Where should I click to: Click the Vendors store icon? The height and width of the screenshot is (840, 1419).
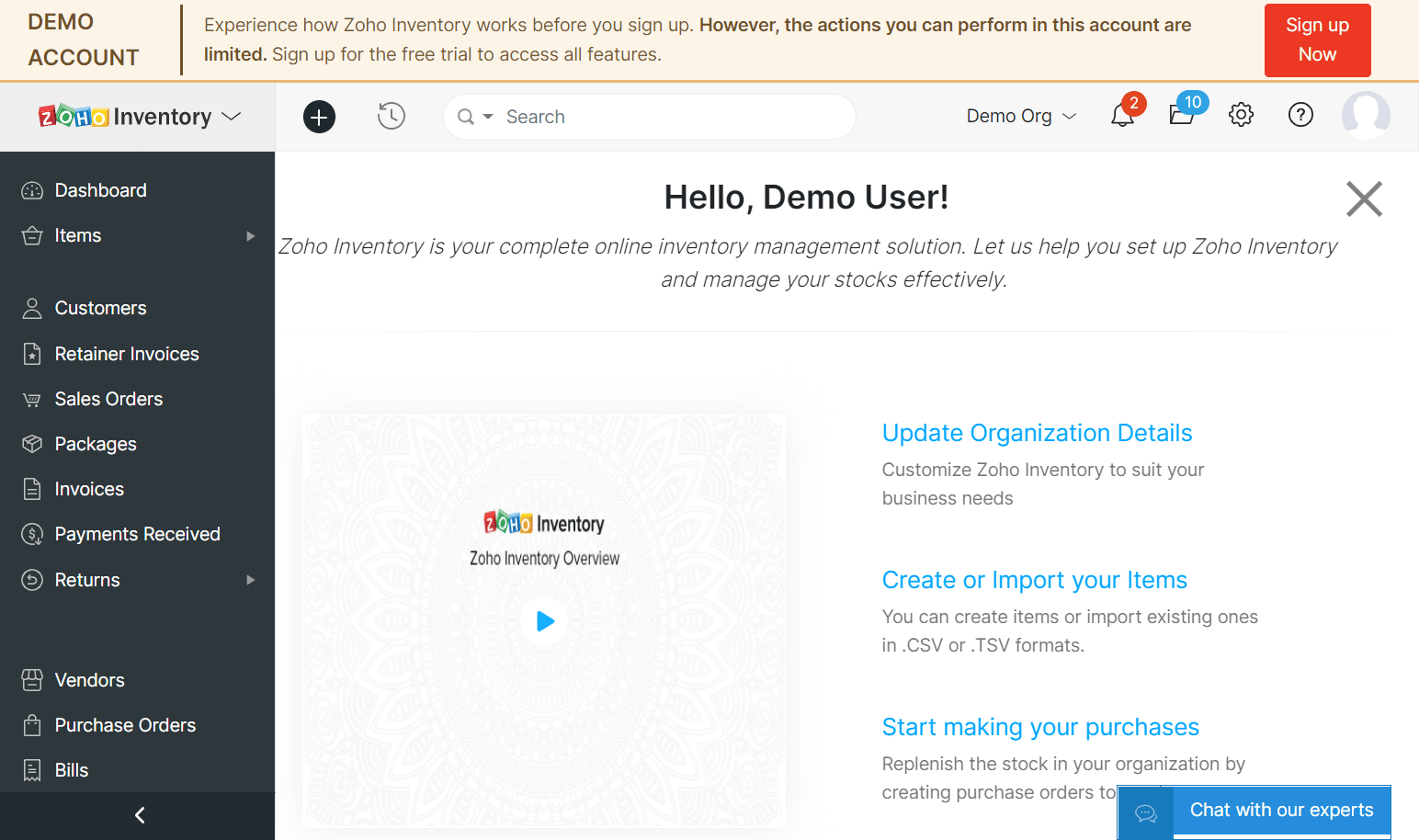(32, 680)
